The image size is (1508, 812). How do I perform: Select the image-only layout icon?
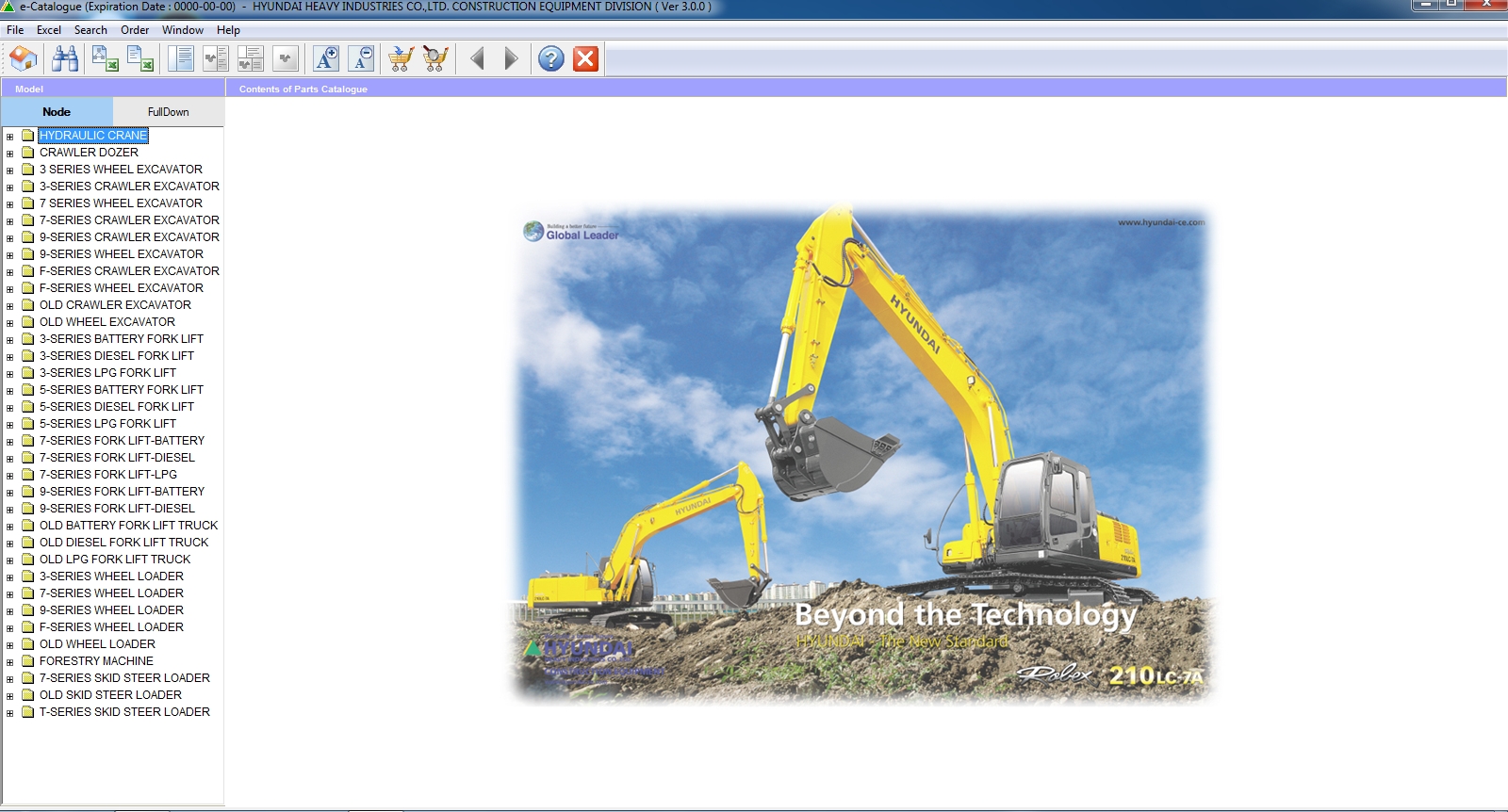tap(286, 59)
